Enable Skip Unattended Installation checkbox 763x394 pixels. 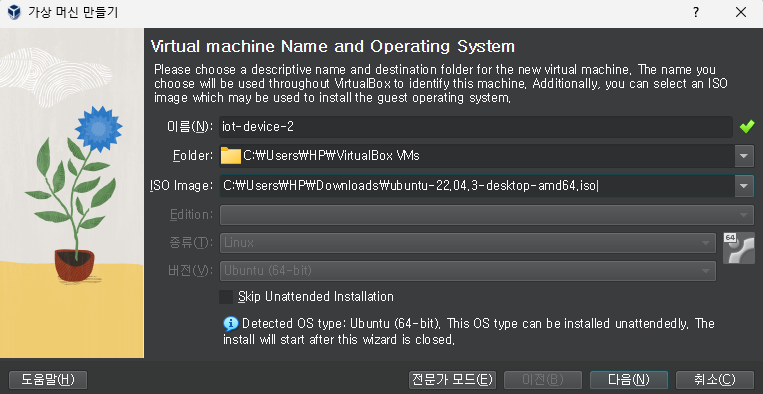click(x=226, y=297)
